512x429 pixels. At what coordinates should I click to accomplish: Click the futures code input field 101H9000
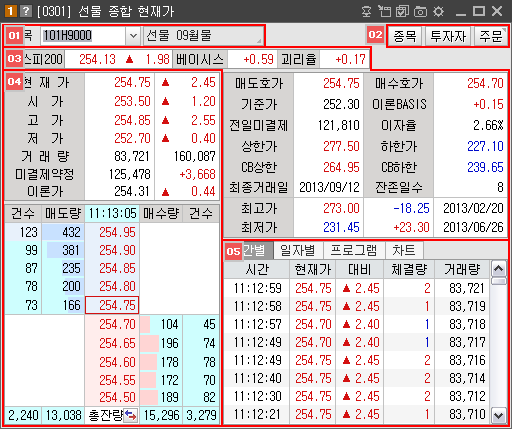coord(83,36)
